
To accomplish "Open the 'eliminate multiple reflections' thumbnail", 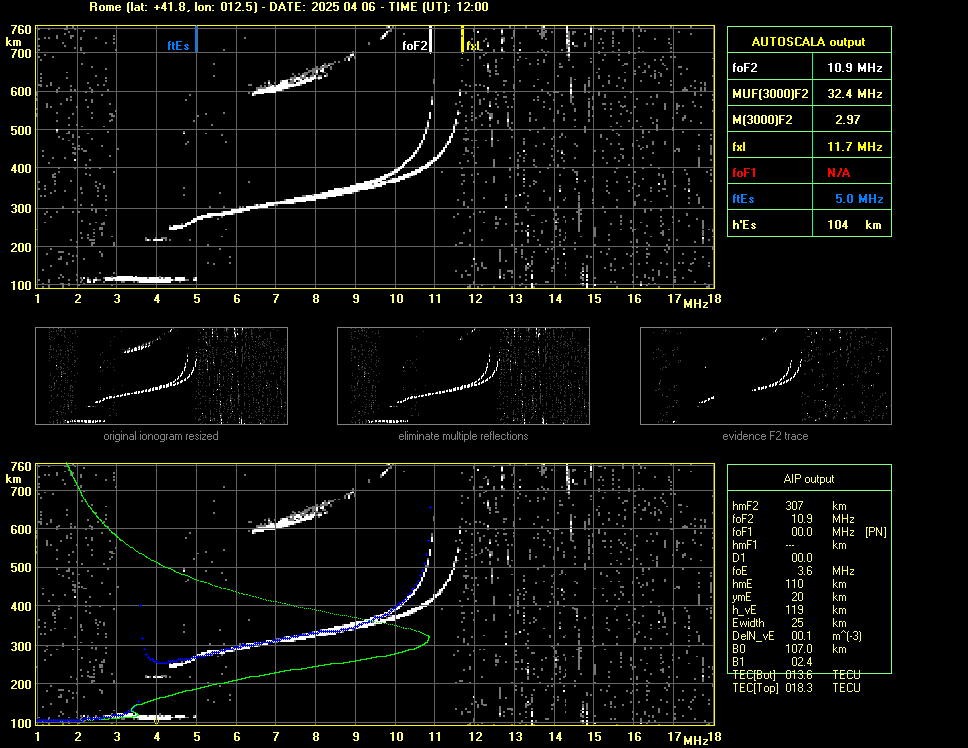I will click(463, 376).
